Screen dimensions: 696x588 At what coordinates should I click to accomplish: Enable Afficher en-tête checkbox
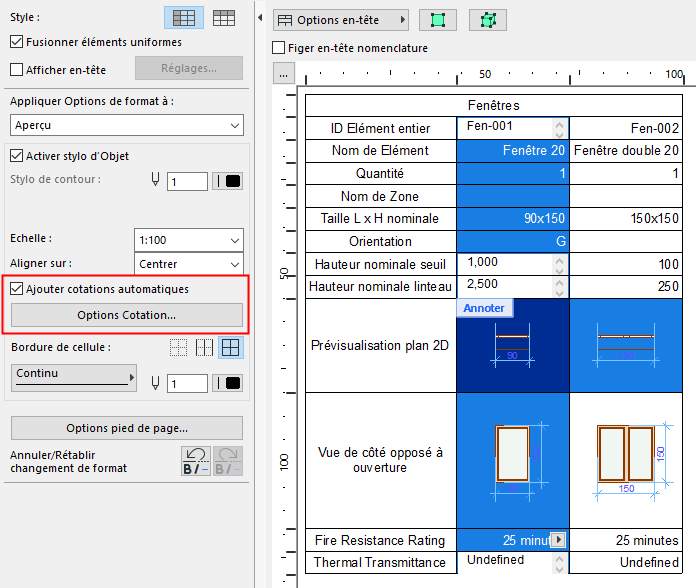[16, 70]
